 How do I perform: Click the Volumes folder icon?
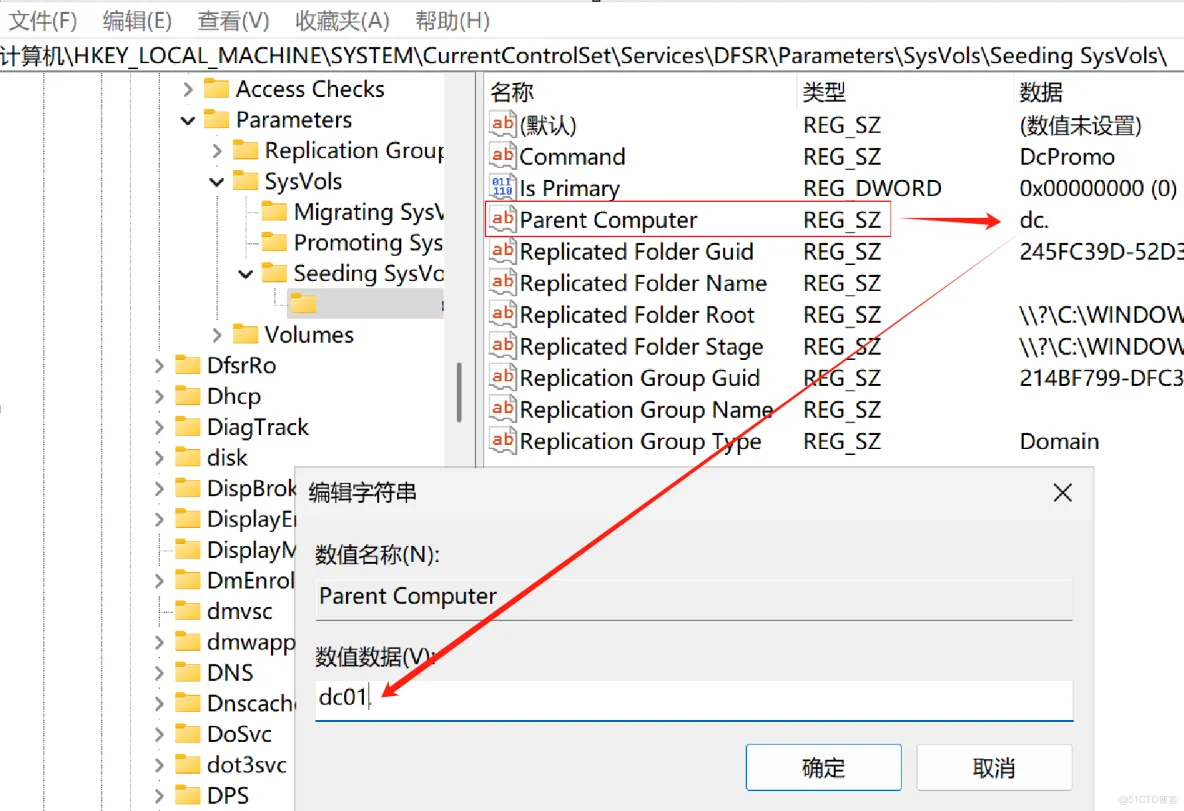click(245, 334)
